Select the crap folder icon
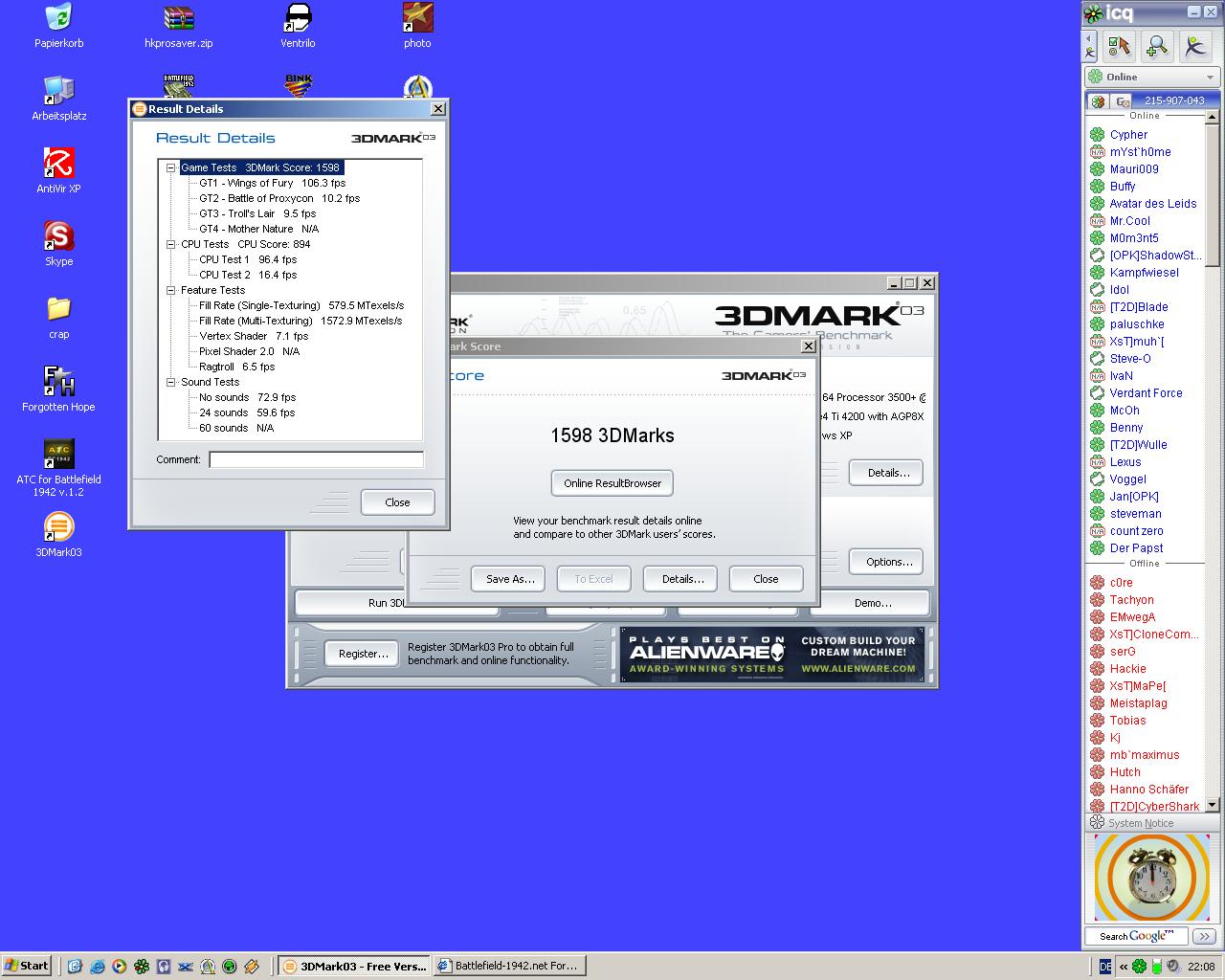This screenshot has width=1225, height=980. [58, 317]
